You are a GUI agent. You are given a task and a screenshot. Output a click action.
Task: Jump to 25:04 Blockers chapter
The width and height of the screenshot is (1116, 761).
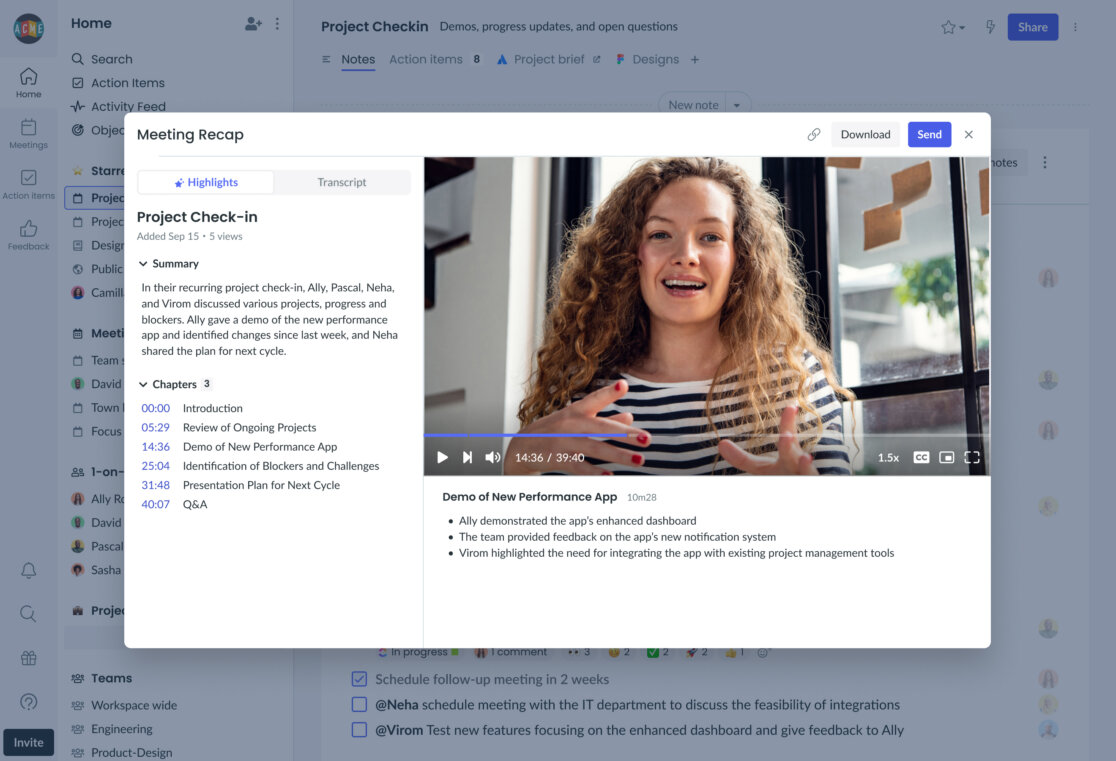(x=260, y=466)
